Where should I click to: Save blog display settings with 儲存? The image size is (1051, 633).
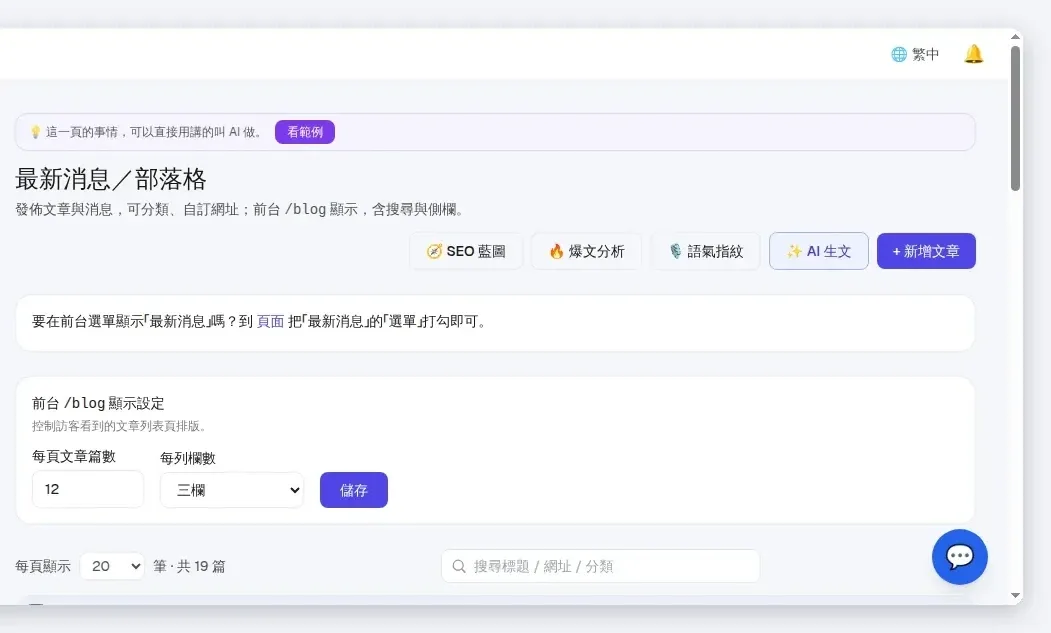pos(354,490)
